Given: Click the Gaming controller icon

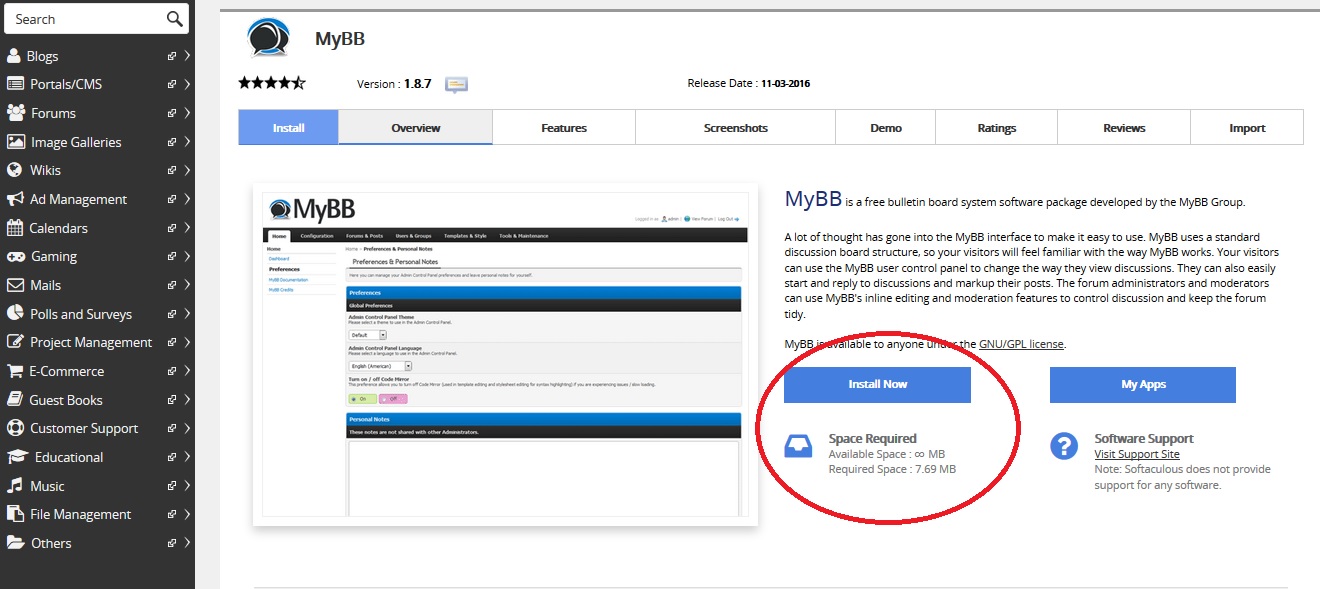Looking at the screenshot, I should tap(15, 257).
